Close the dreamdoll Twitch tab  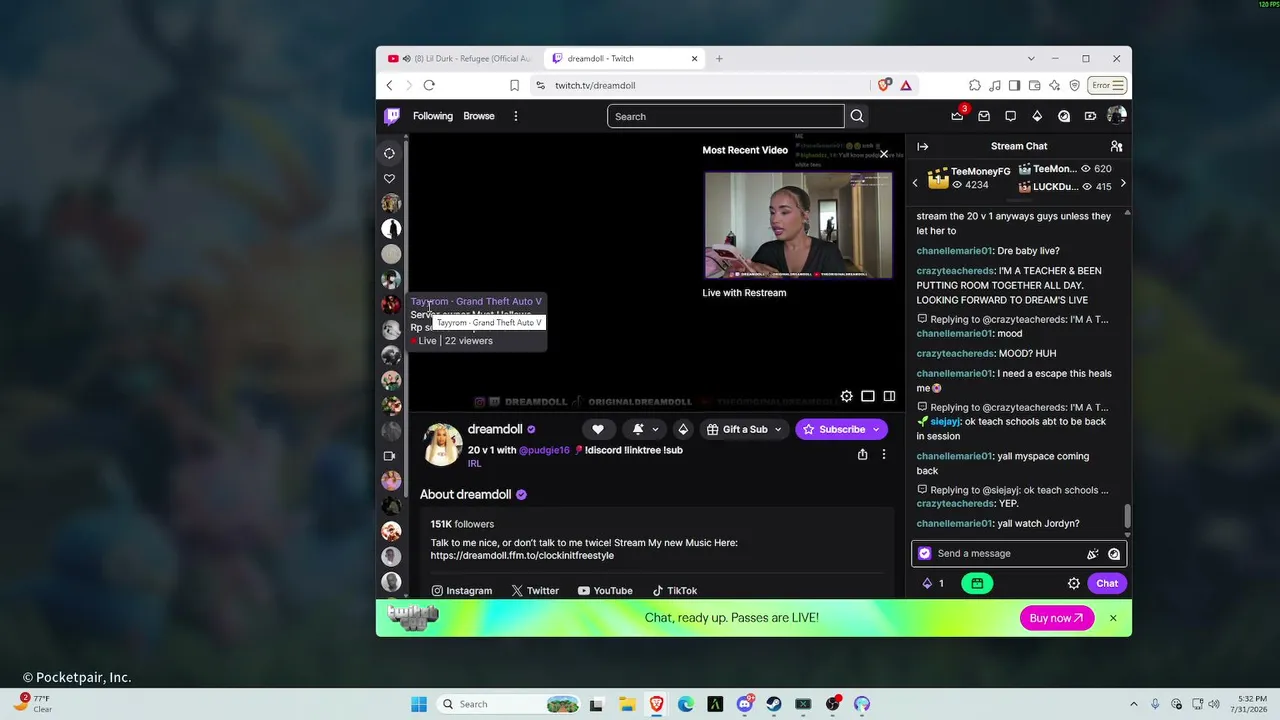tap(694, 59)
